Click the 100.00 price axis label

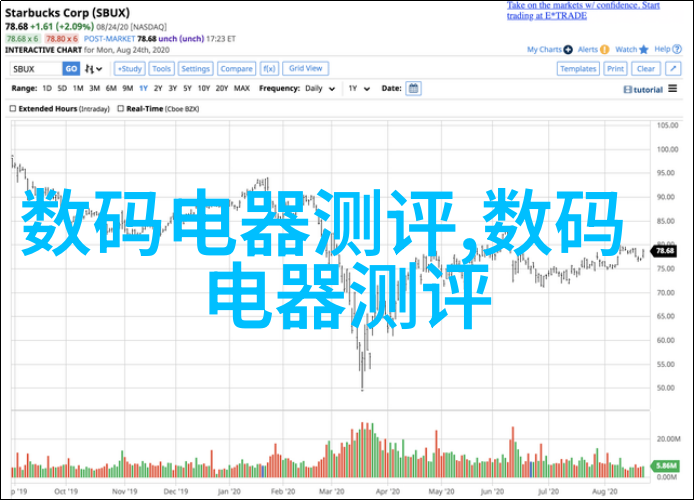pos(668,149)
